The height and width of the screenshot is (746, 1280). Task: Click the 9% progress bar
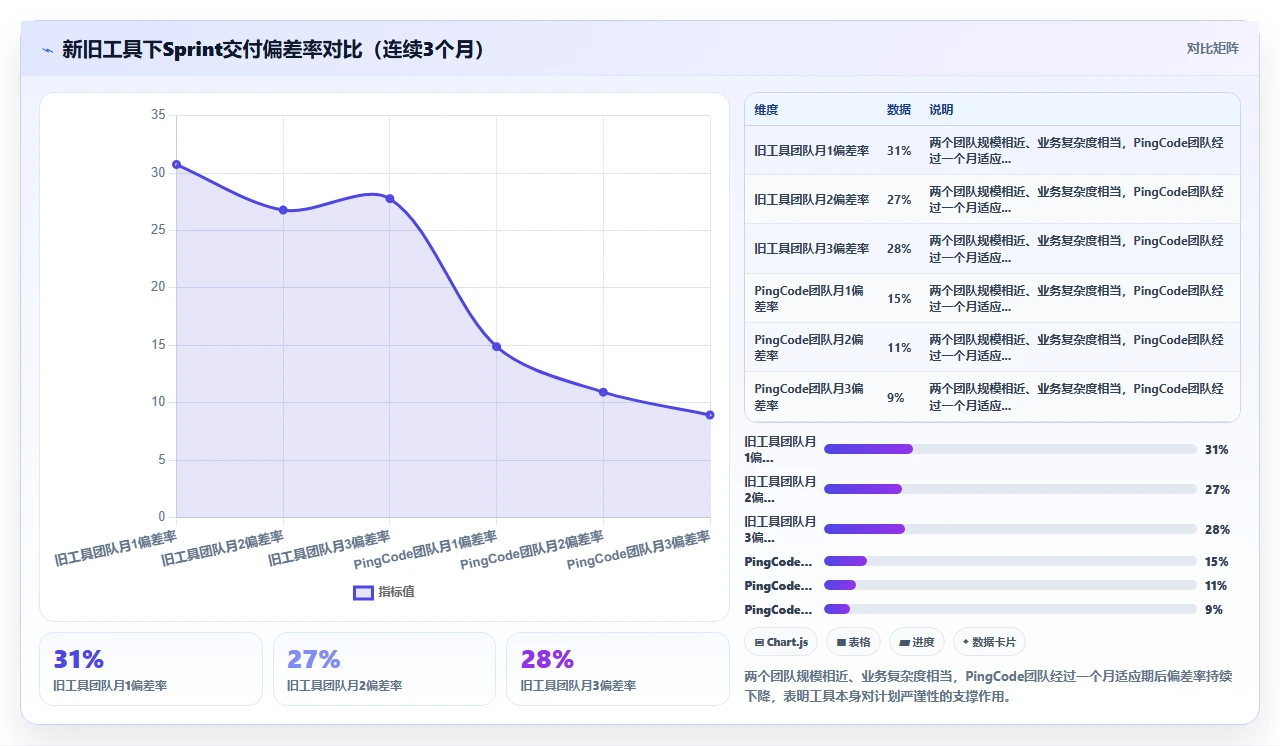[1010, 609]
